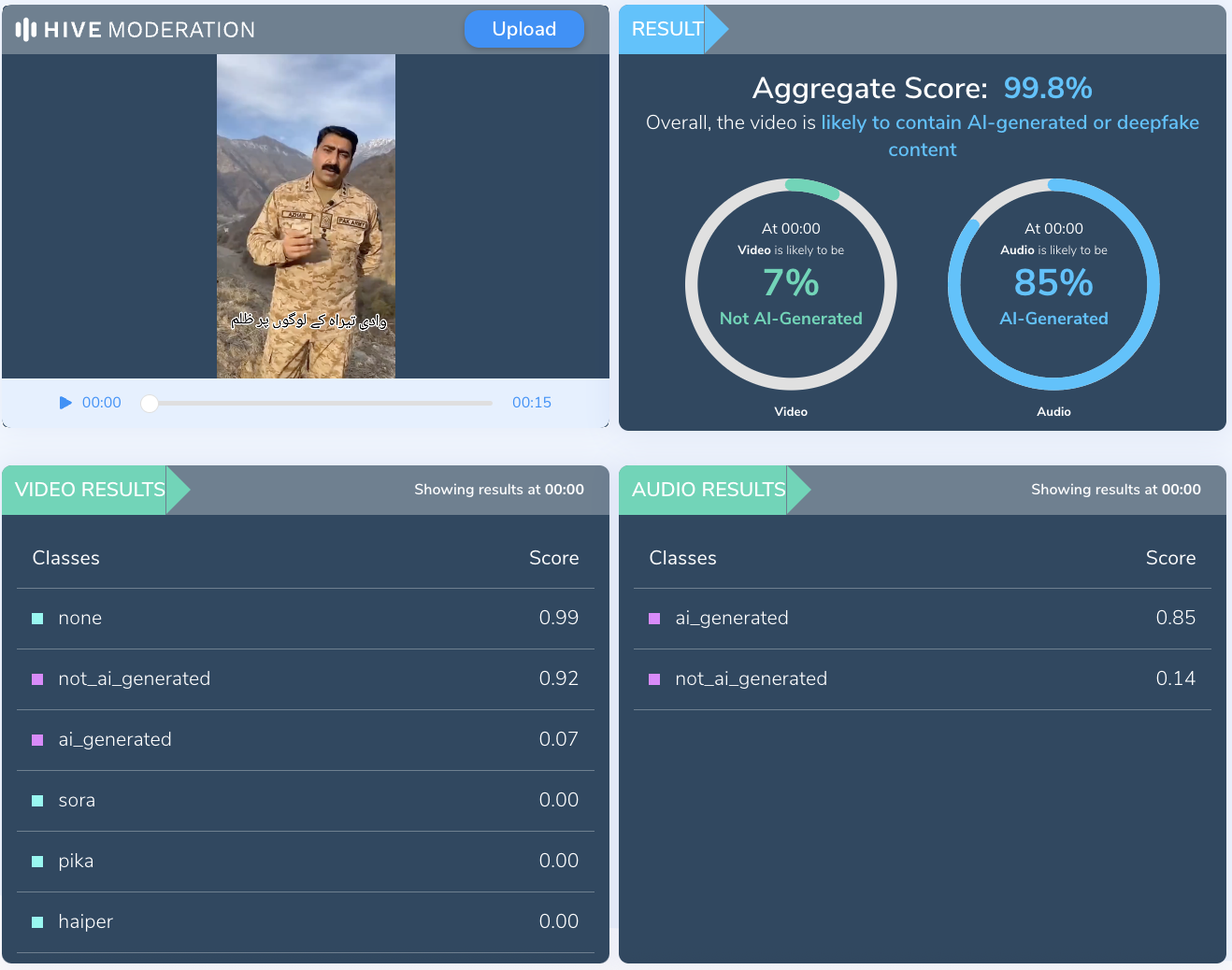Select the AUDIO RESULTS tab header
Image resolution: width=1232 pixels, height=970 pixels.
pyautogui.click(x=709, y=490)
